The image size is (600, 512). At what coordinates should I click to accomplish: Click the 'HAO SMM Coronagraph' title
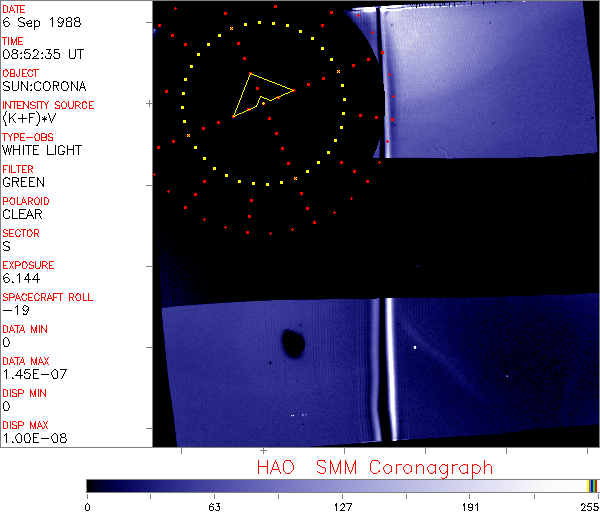tap(374, 467)
